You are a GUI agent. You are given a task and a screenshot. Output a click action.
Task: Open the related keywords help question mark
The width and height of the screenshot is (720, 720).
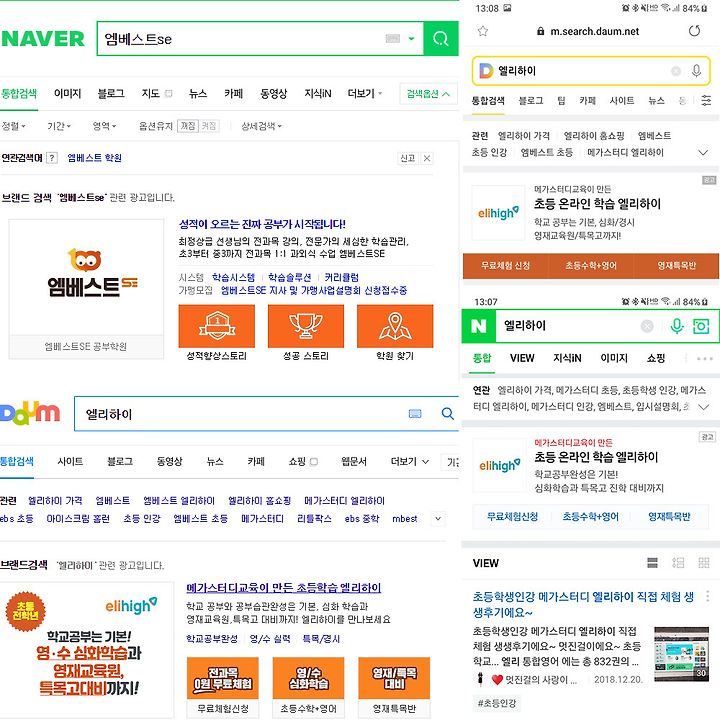click(52, 158)
